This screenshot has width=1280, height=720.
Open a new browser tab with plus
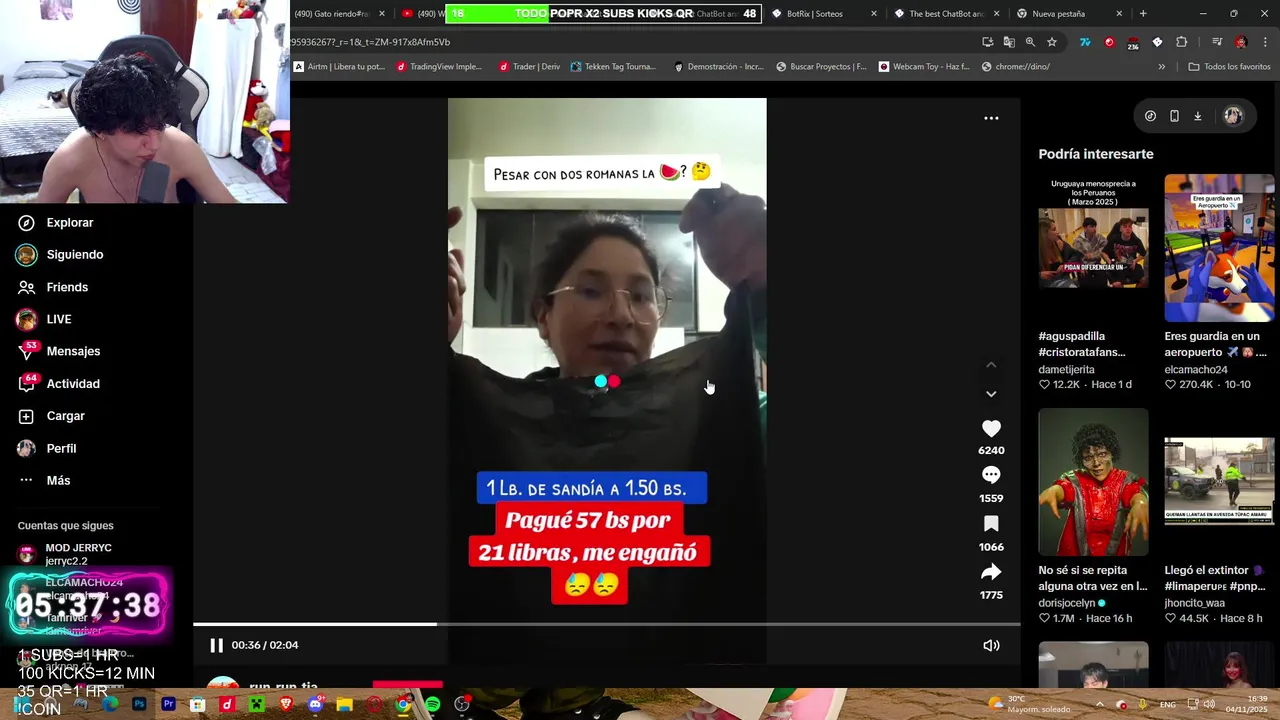click(1143, 14)
